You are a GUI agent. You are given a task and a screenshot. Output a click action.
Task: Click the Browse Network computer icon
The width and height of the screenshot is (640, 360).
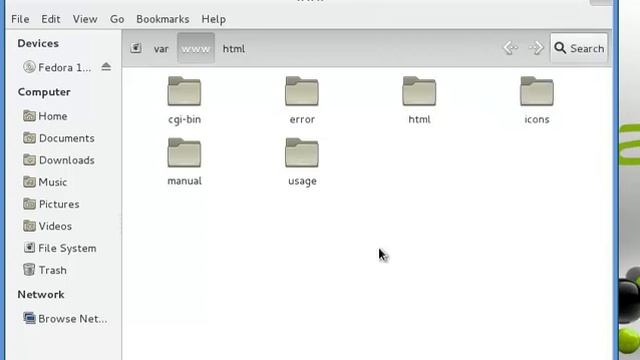click(x=29, y=318)
